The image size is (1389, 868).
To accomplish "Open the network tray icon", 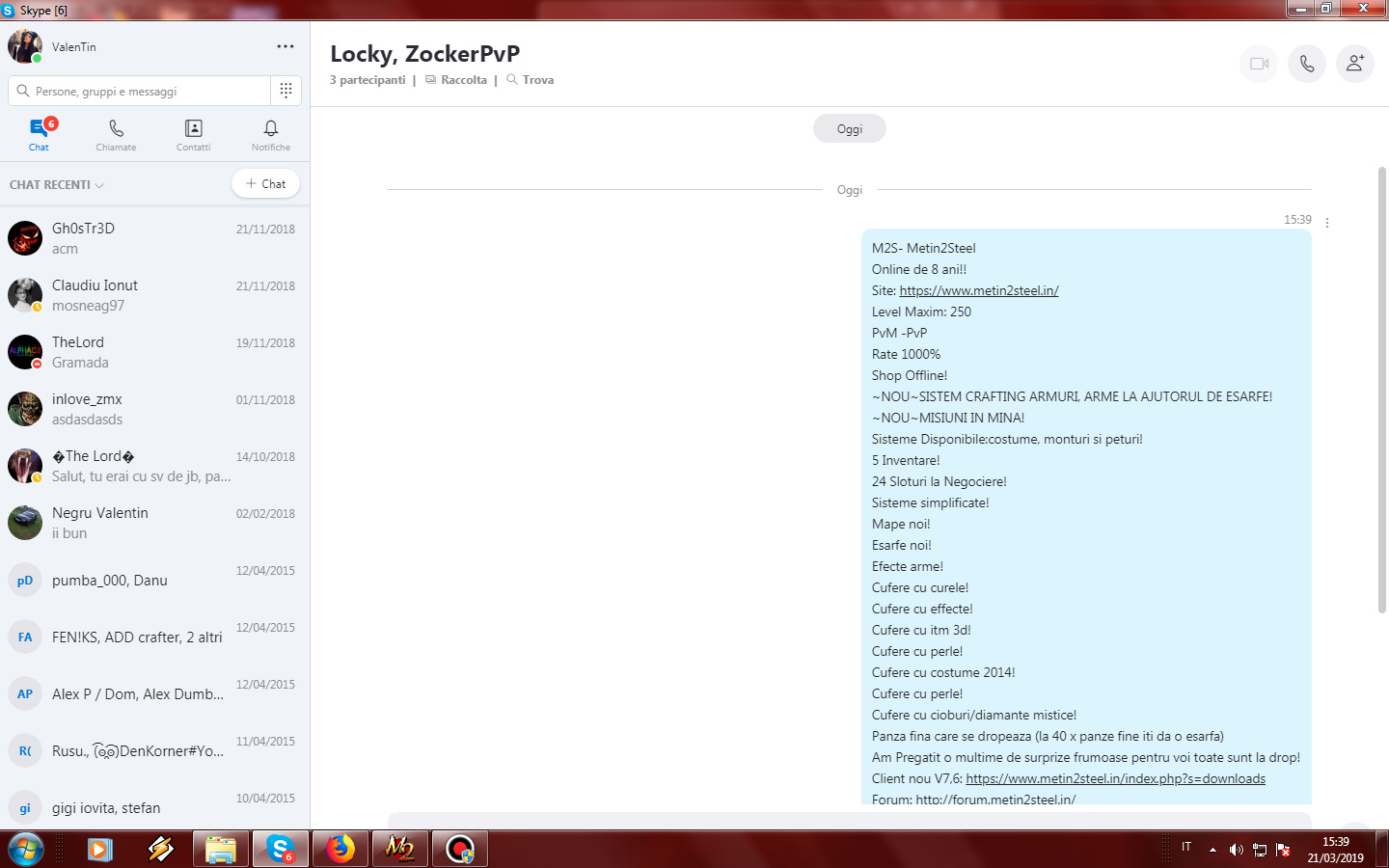I will tap(1260, 850).
